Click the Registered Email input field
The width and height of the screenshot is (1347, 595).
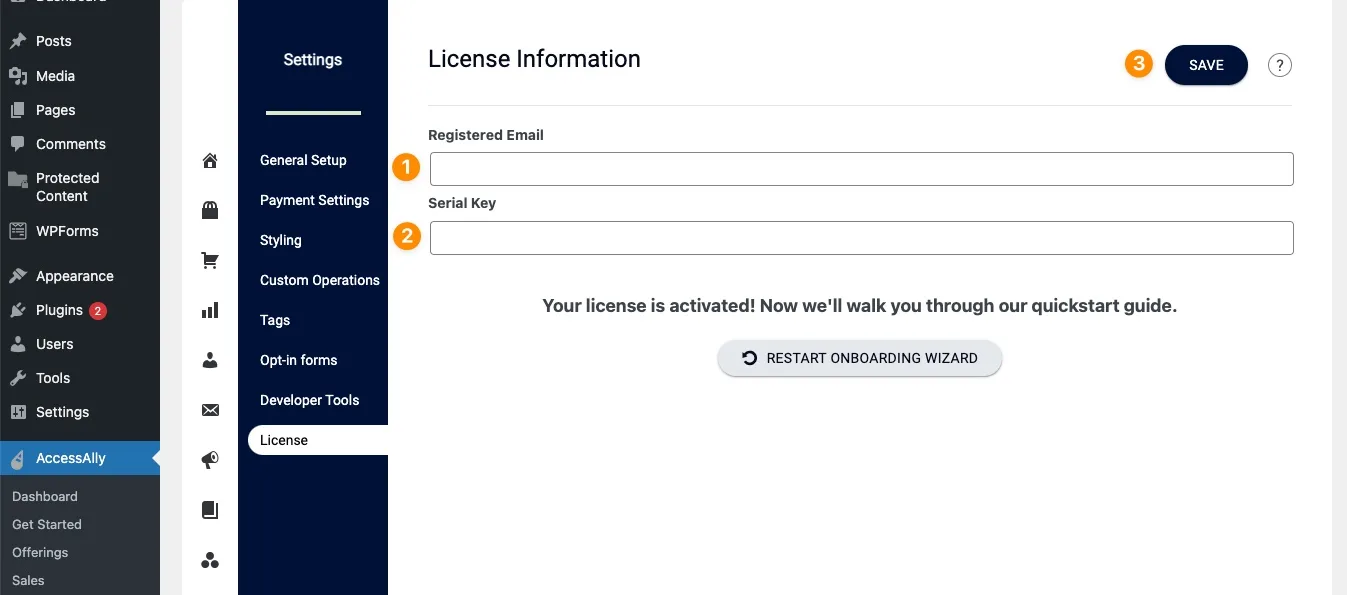click(x=860, y=168)
